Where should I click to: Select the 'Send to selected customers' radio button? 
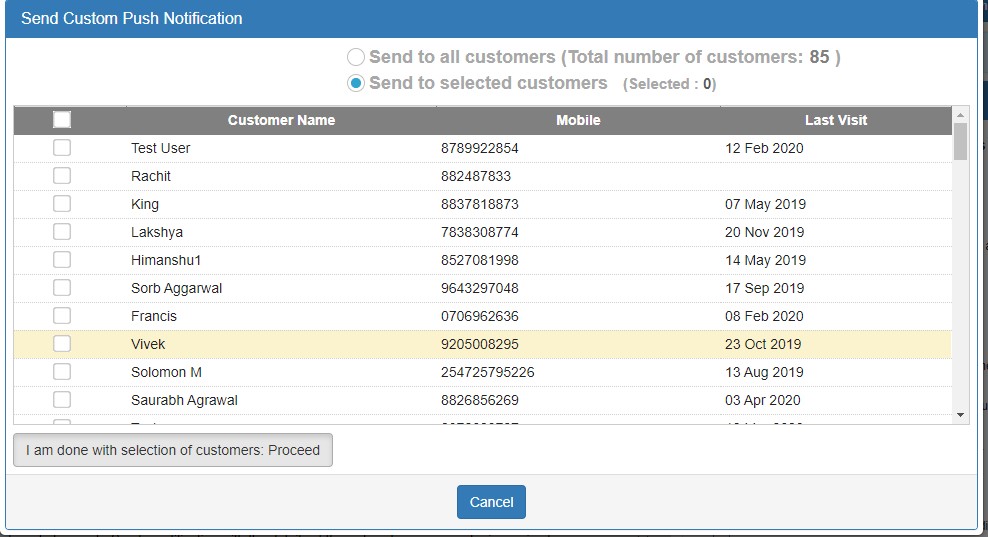[x=355, y=83]
